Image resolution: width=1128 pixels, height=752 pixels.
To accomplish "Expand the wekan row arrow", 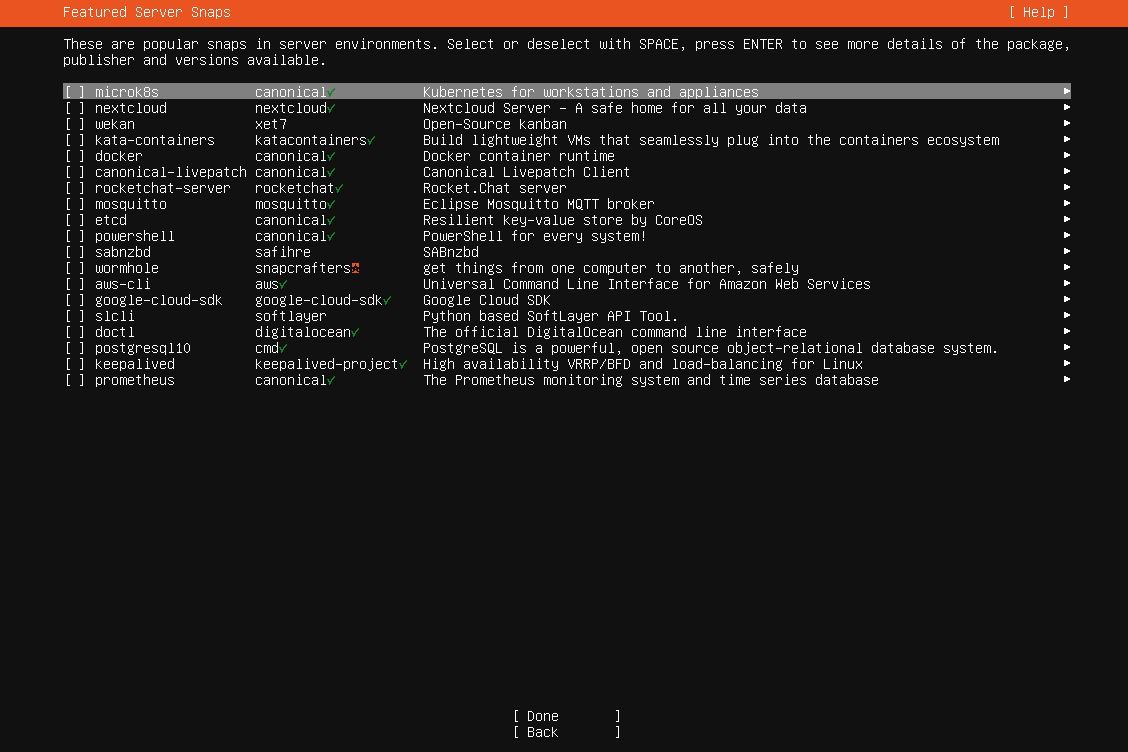I will [x=1067, y=123].
